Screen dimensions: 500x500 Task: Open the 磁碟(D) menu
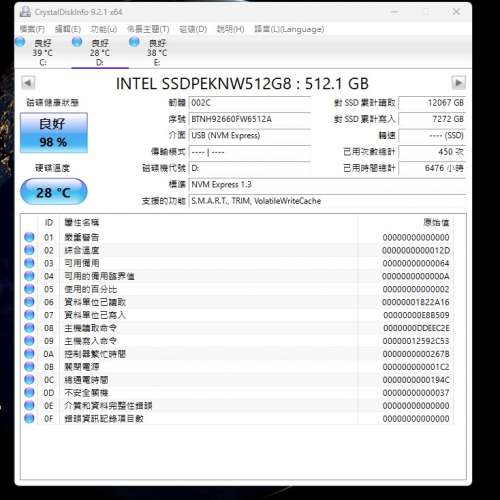pyautogui.click(x=193, y=29)
